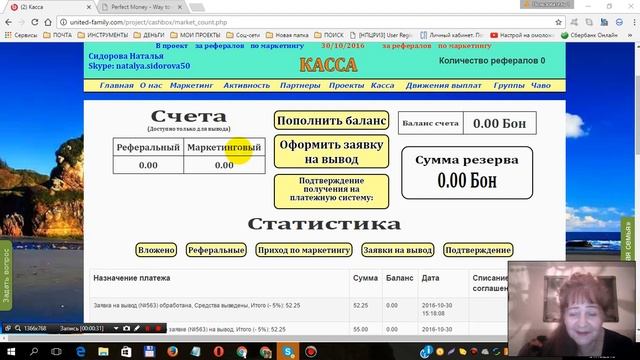The image size is (640, 360).
Task: Open the ИНСТРУМЕНТЫ bookmarks folder
Action: [103, 35]
